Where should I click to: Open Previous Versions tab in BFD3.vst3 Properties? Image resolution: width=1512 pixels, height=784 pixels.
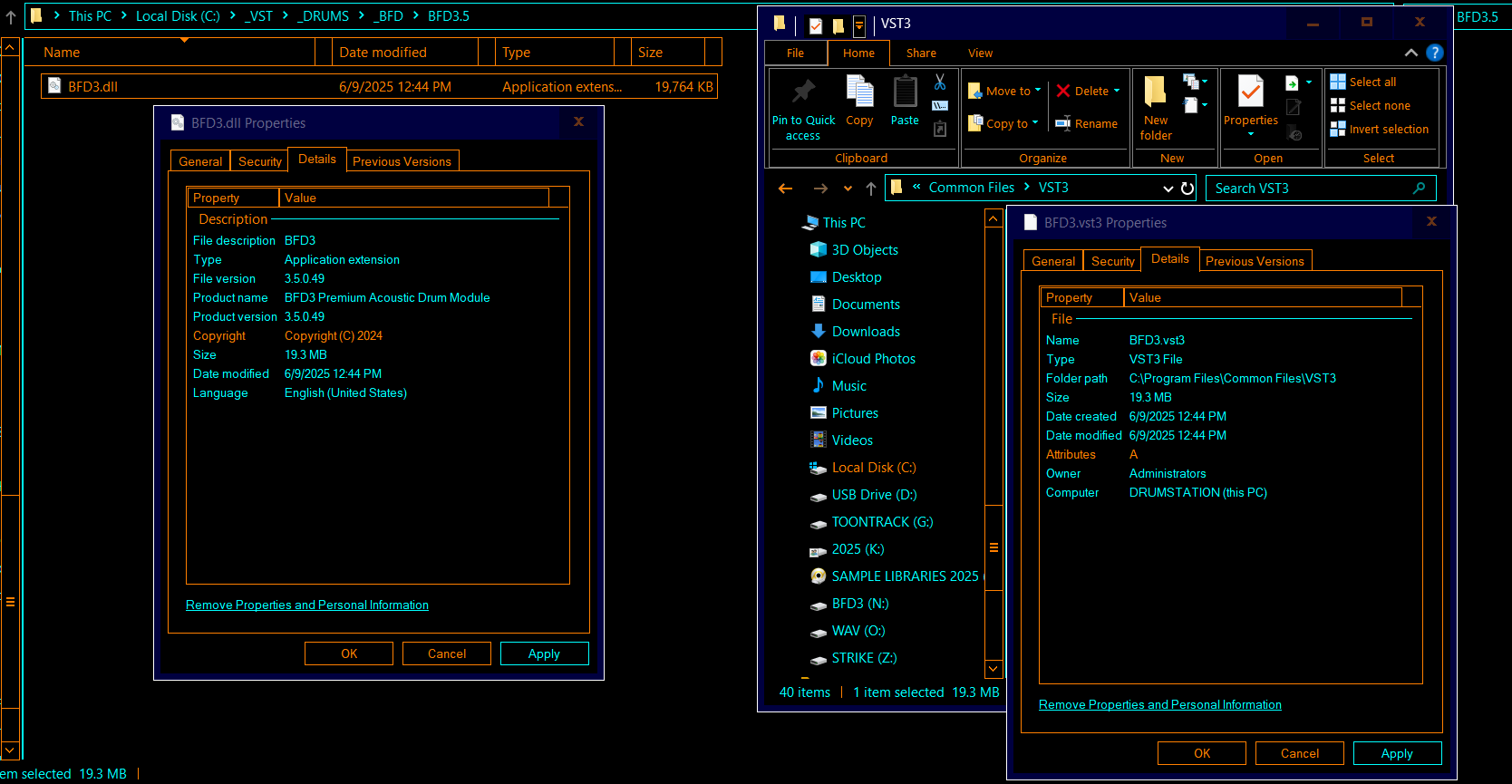click(1255, 261)
